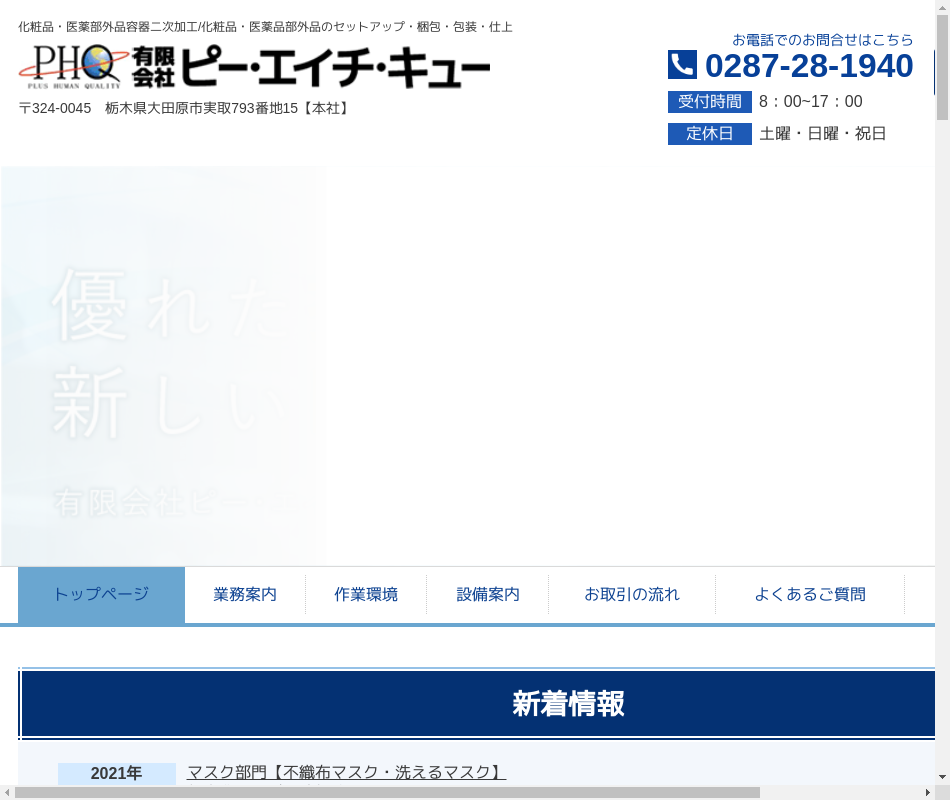Click the vertical scrollbar up arrow

942,7
